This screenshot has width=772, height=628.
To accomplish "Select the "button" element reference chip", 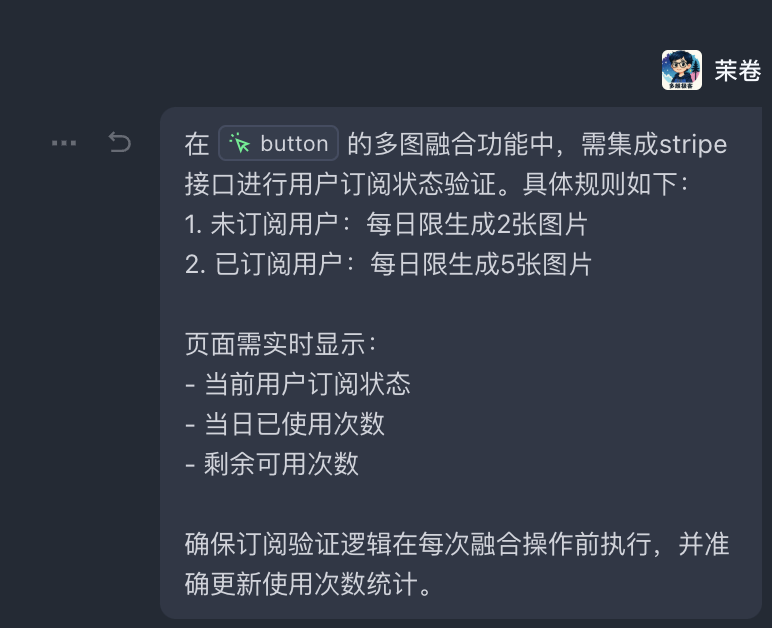I will pyautogui.click(x=279, y=144).
